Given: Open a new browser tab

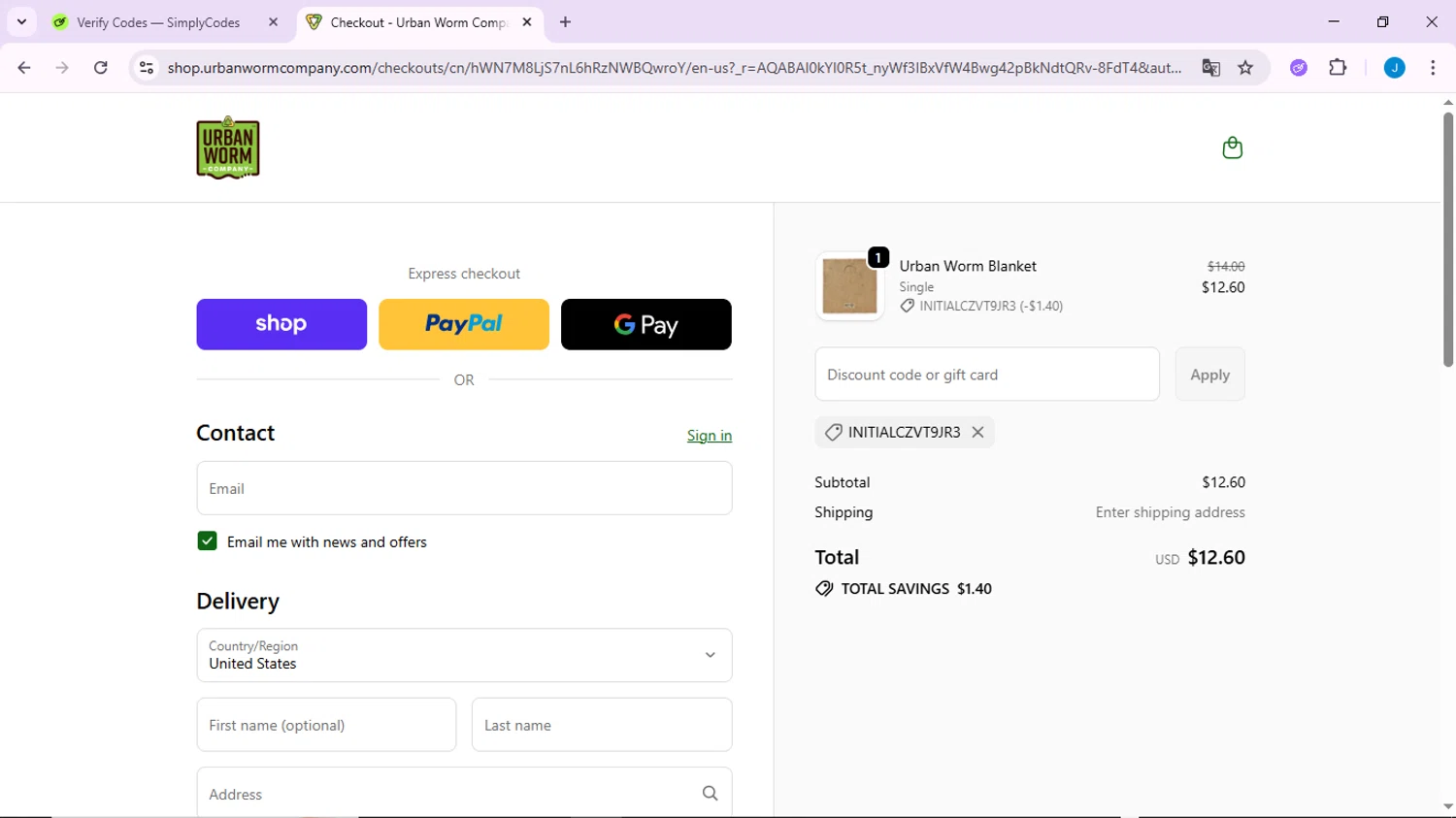Looking at the screenshot, I should coord(566,22).
